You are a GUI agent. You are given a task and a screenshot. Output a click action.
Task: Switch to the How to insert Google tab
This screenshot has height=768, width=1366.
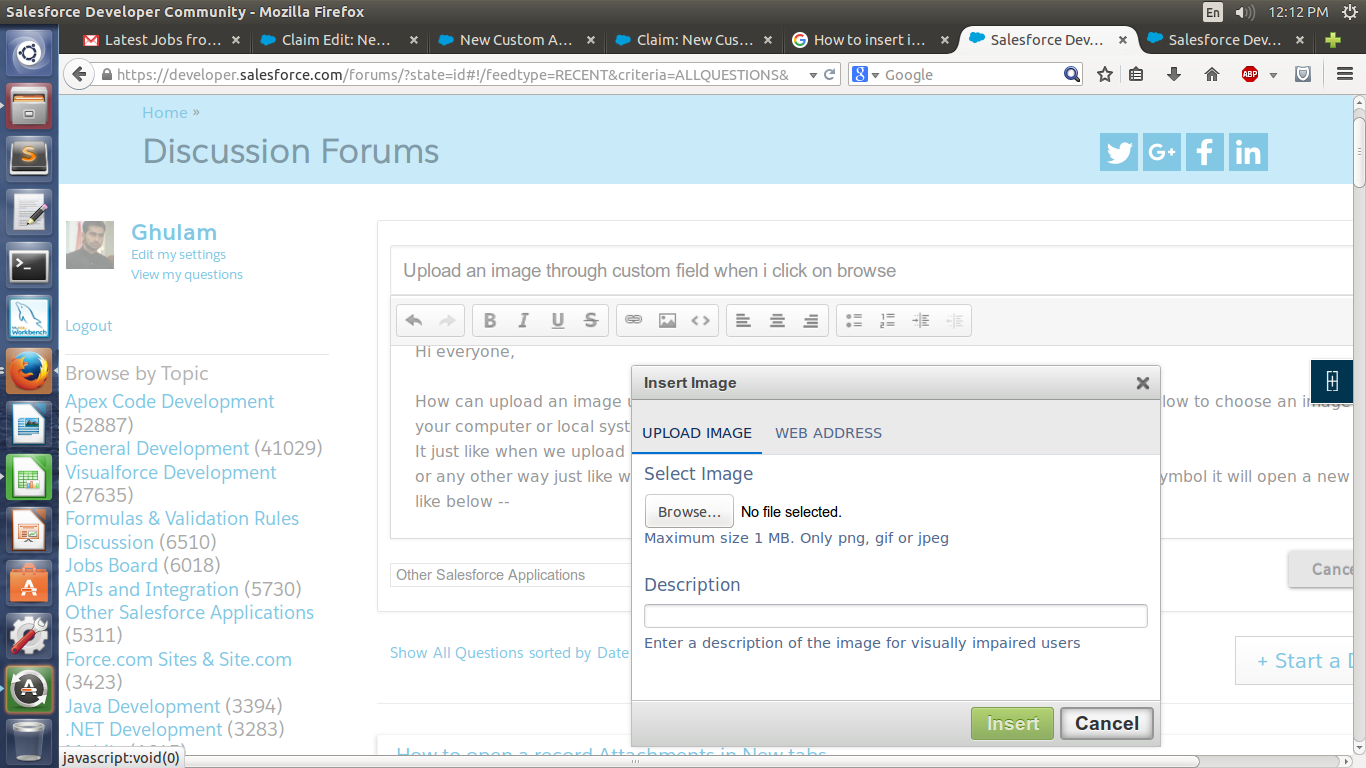pyautogui.click(x=872, y=40)
